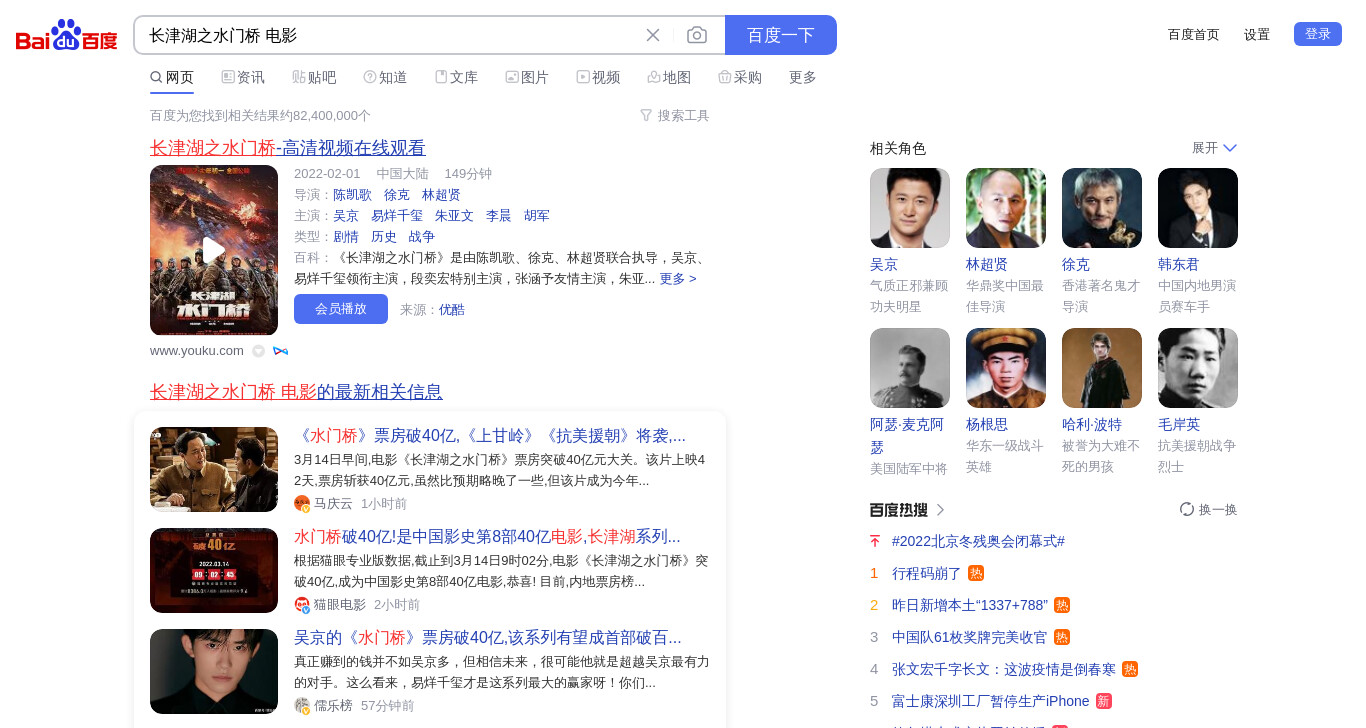The width and height of the screenshot is (1366, 728).
Task: Click the 百度一下 search button
Action: tap(781, 35)
